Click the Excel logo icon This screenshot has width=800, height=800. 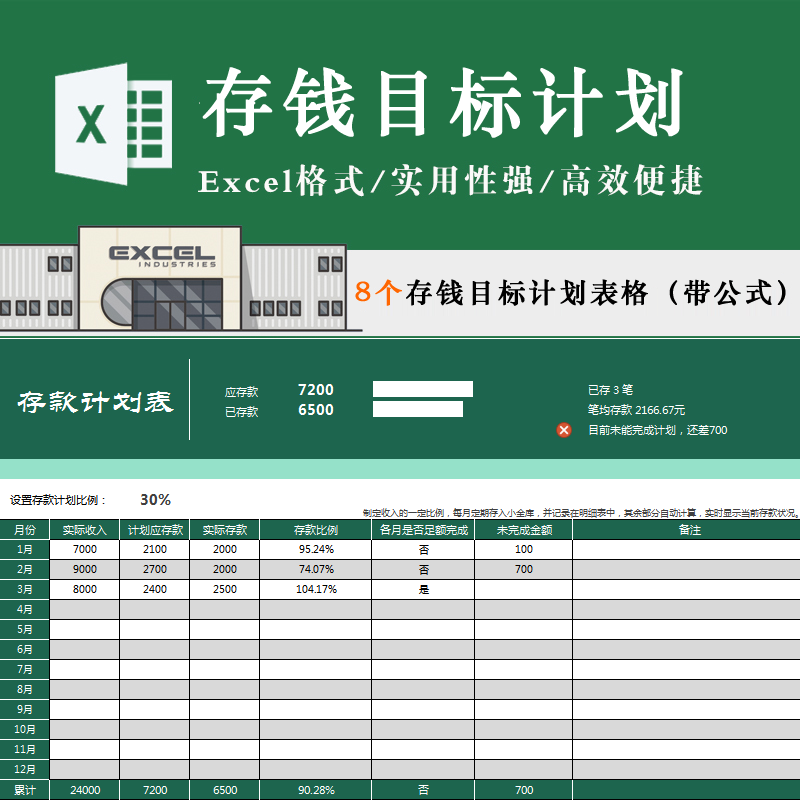click(x=113, y=124)
